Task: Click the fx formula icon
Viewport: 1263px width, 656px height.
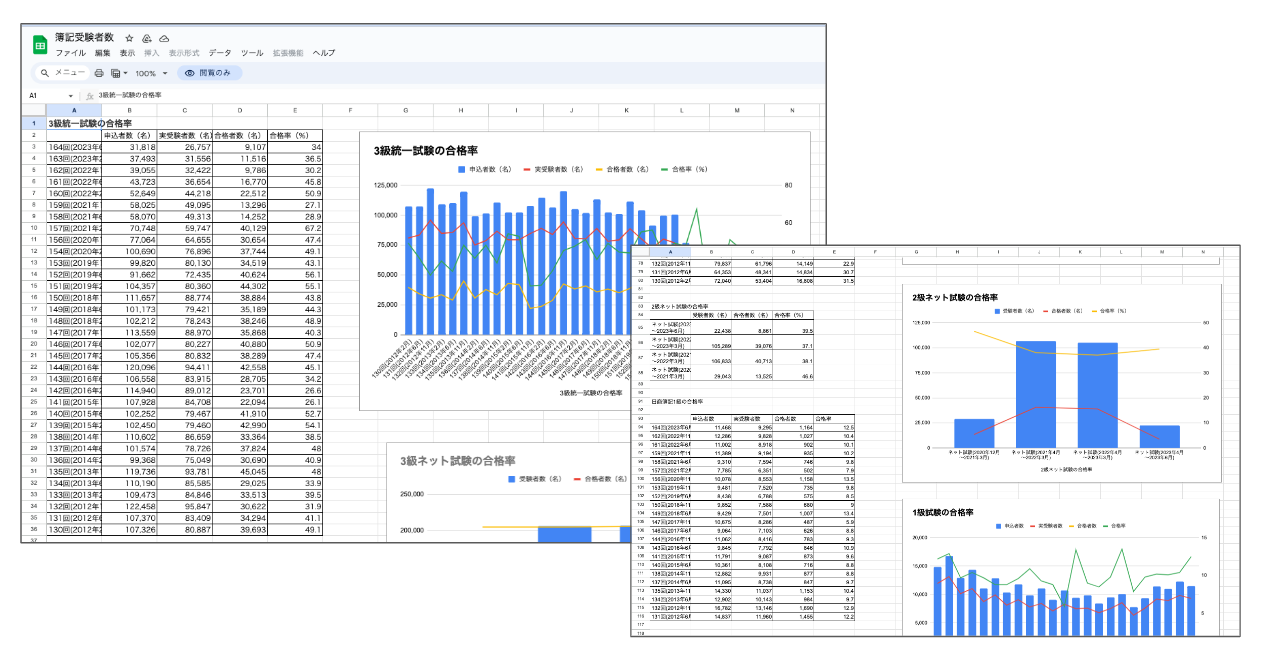Action: (89, 95)
